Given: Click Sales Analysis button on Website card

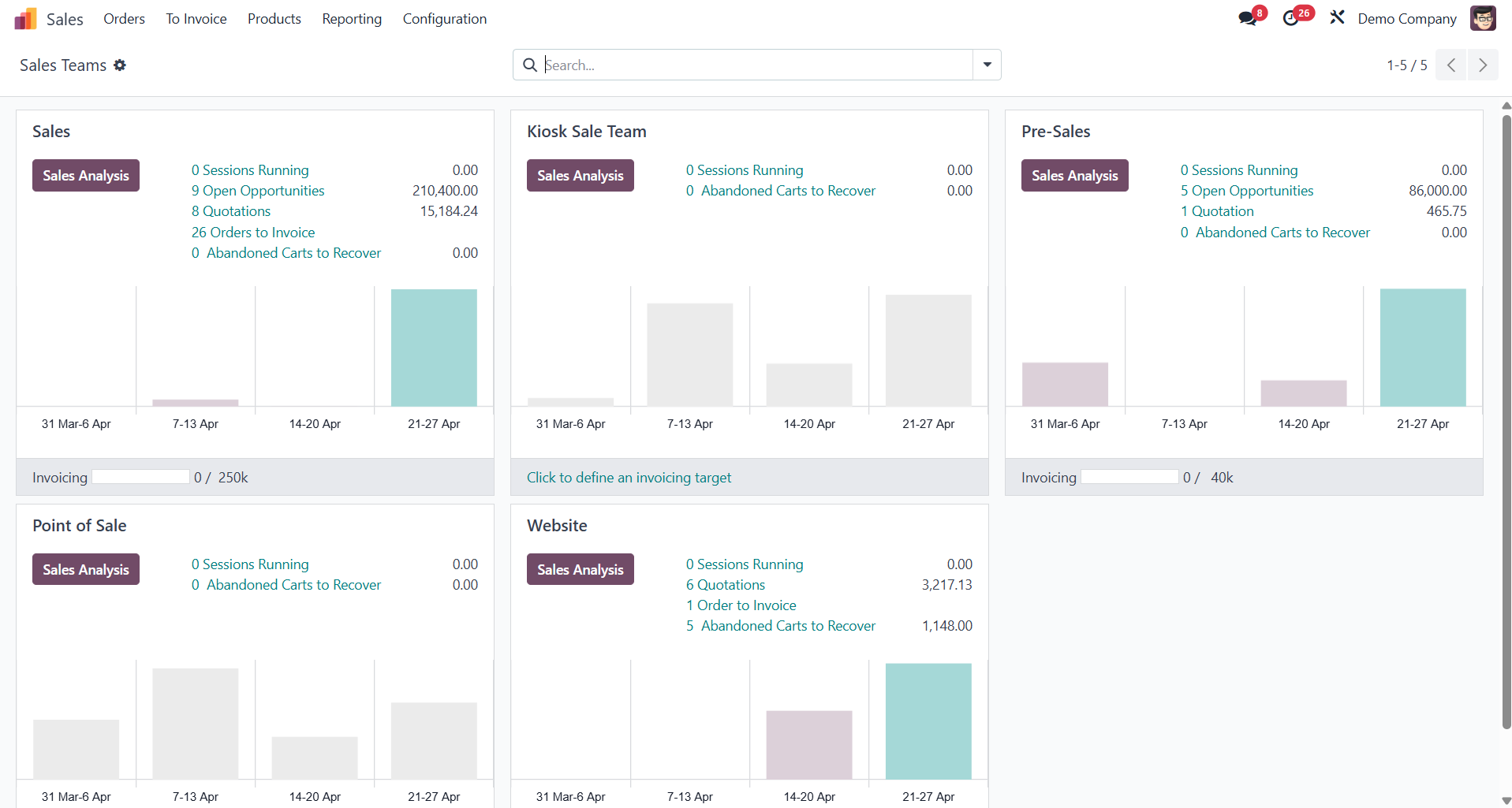Looking at the screenshot, I should 580,568.
